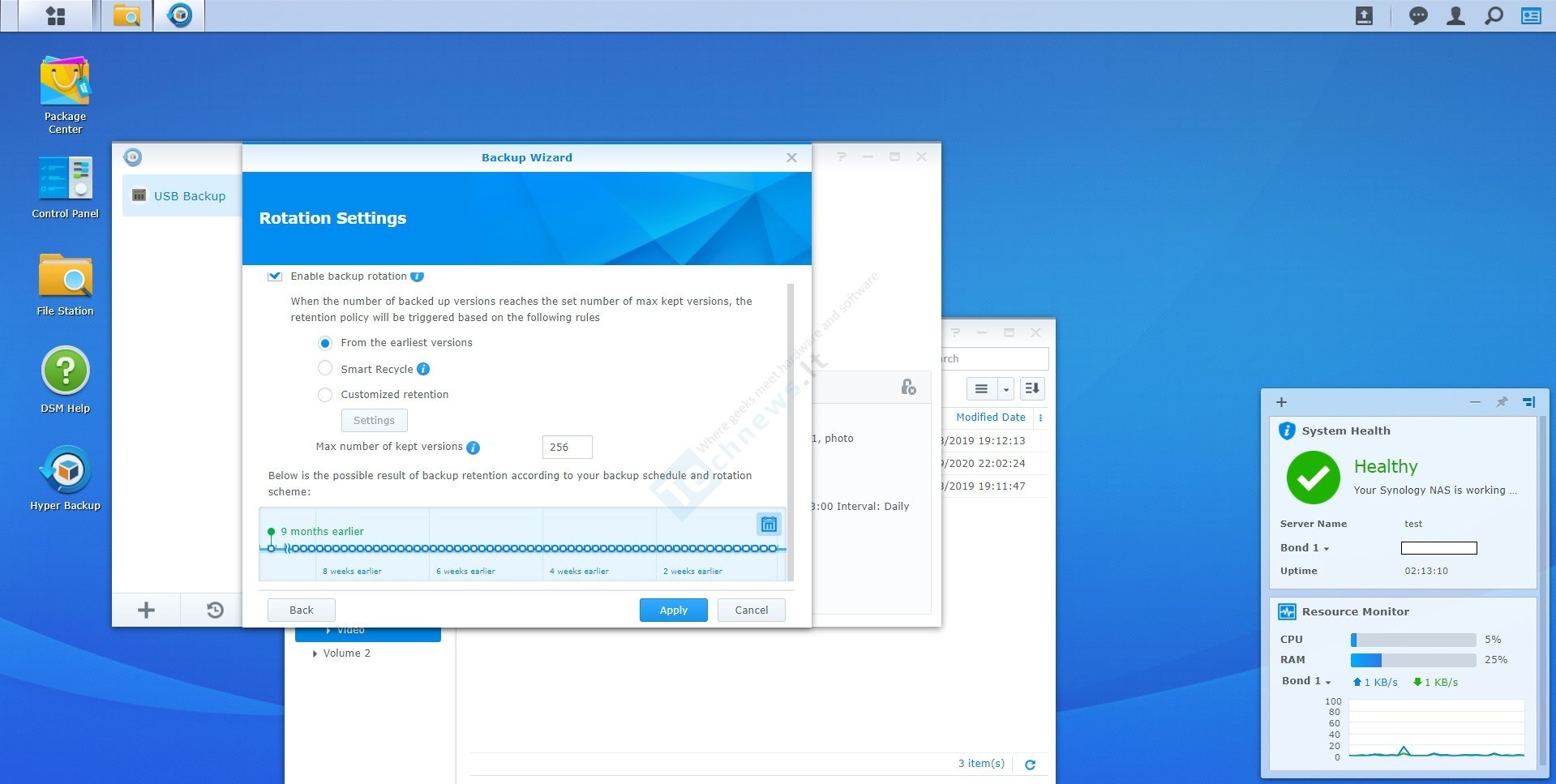Expand the Volume 2 tree node
The height and width of the screenshot is (784, 1556).
click(x=315, y=653)
